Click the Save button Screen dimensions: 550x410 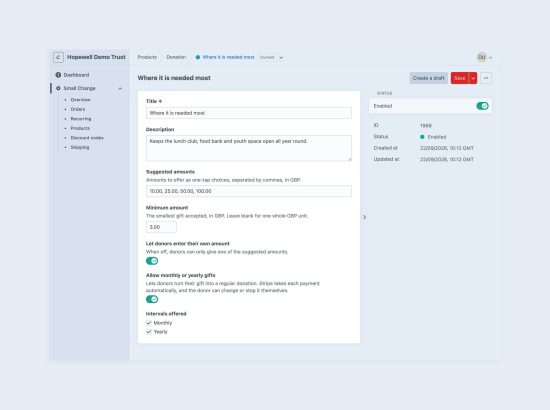point(460,78)
